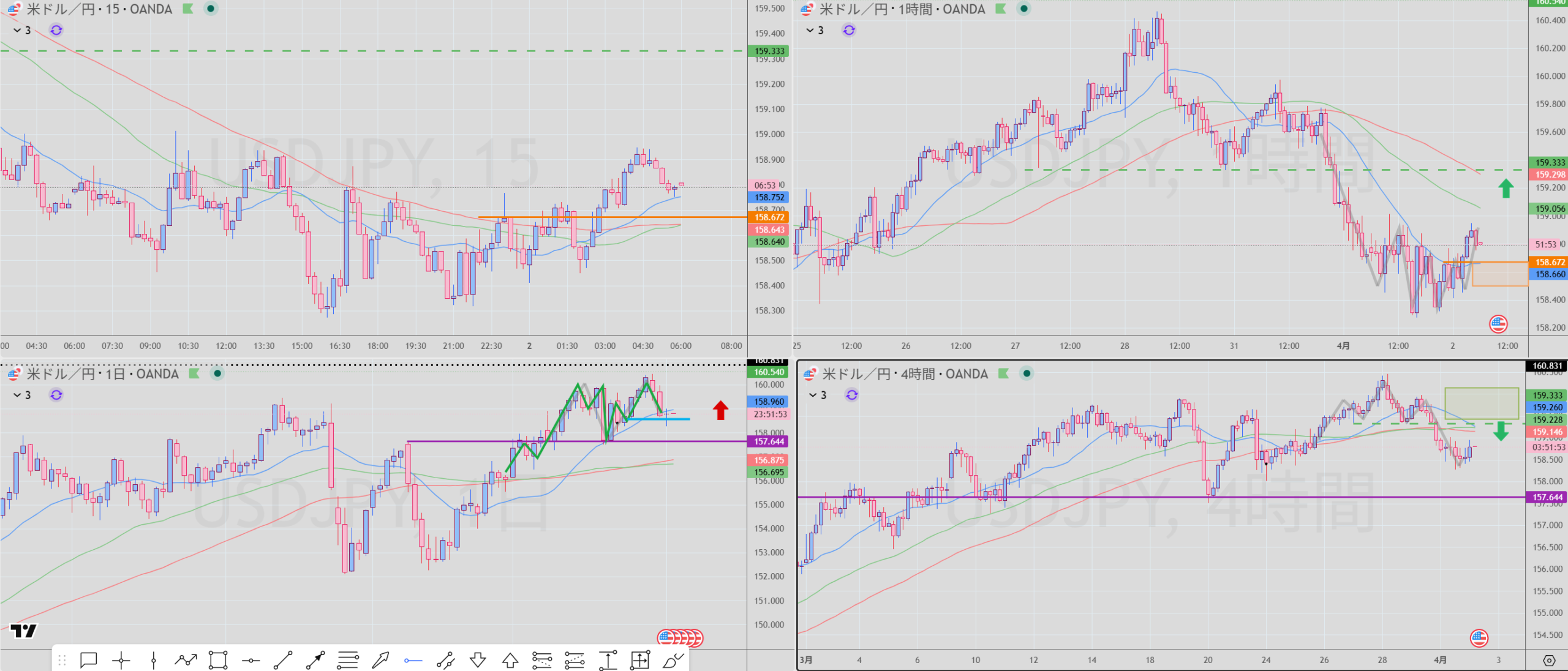This screenshot has height=671, width=1568.
Task: Select the cross line tool
Action: tap(121, 660)
